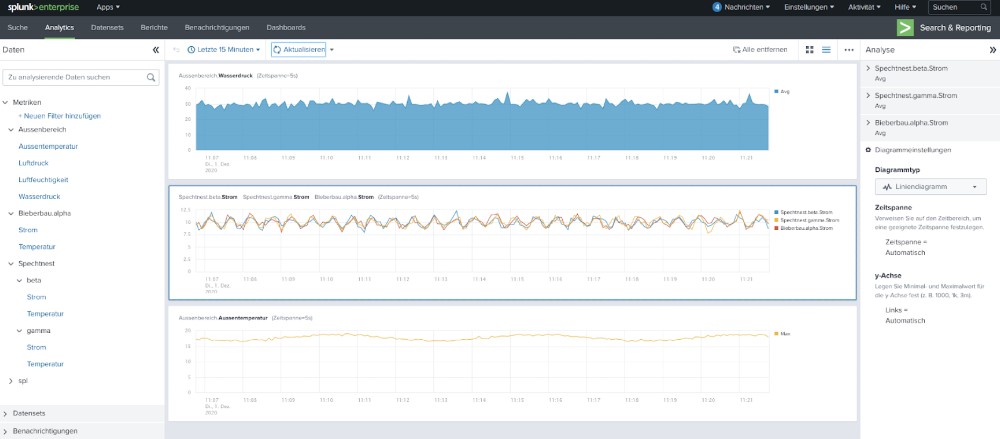Click the line chart icon in Diagrammtyp
This screenshot has width=1000, height=439.
pos(887,187)
